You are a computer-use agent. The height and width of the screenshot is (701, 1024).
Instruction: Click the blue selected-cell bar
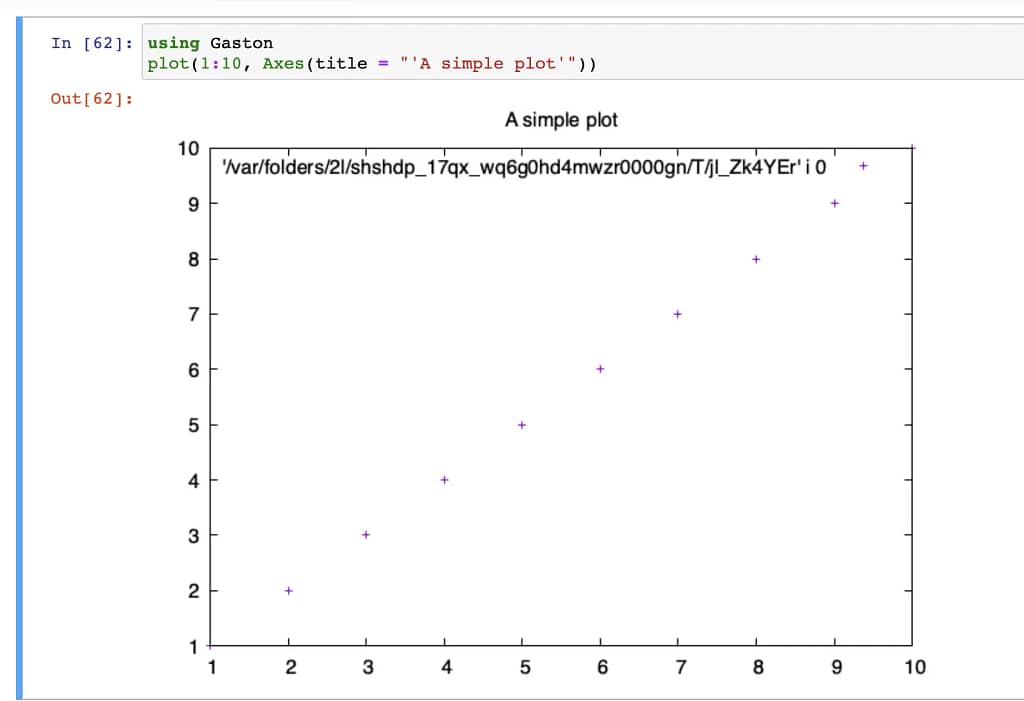click(x=19, y=358)
